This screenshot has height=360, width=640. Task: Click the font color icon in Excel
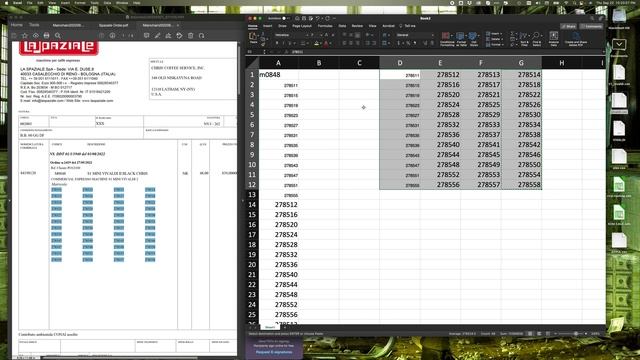(x=326, y=43)
